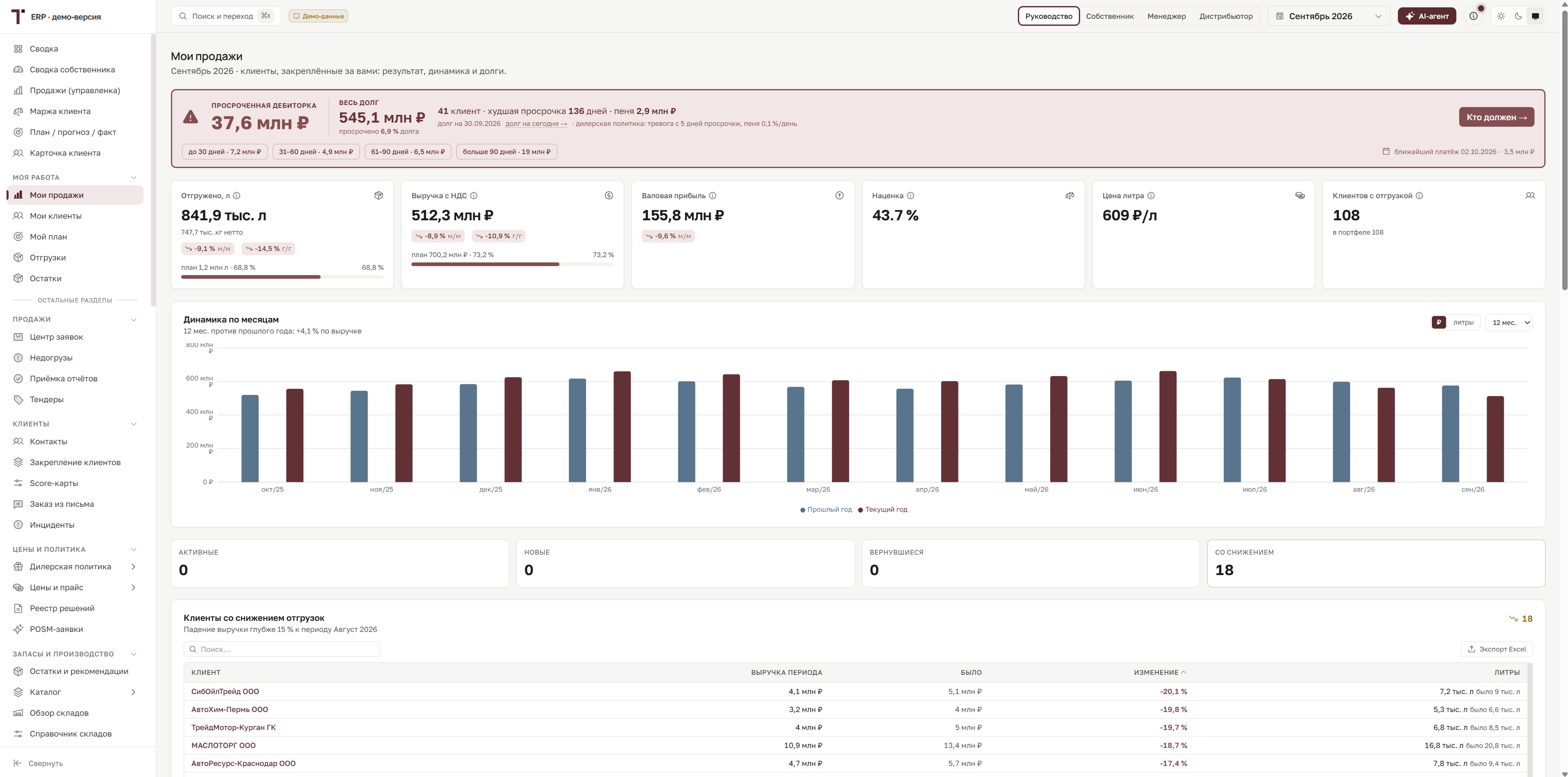Click Отгружено plan progress bar
Image resolution: width=1568 pixels, height=777 pixels.
click(x=283, y=277)
